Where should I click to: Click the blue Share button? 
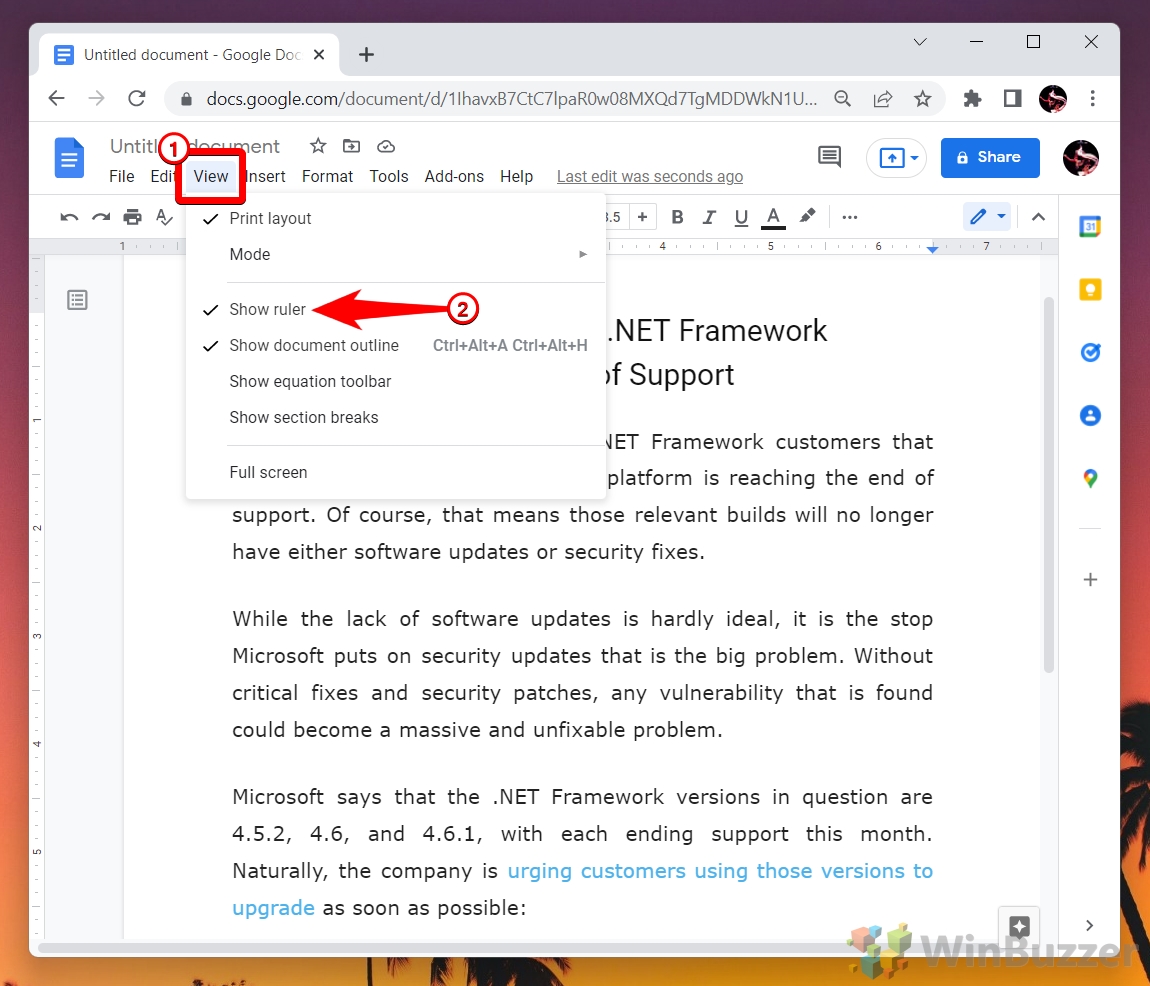[x=989, y=158]
